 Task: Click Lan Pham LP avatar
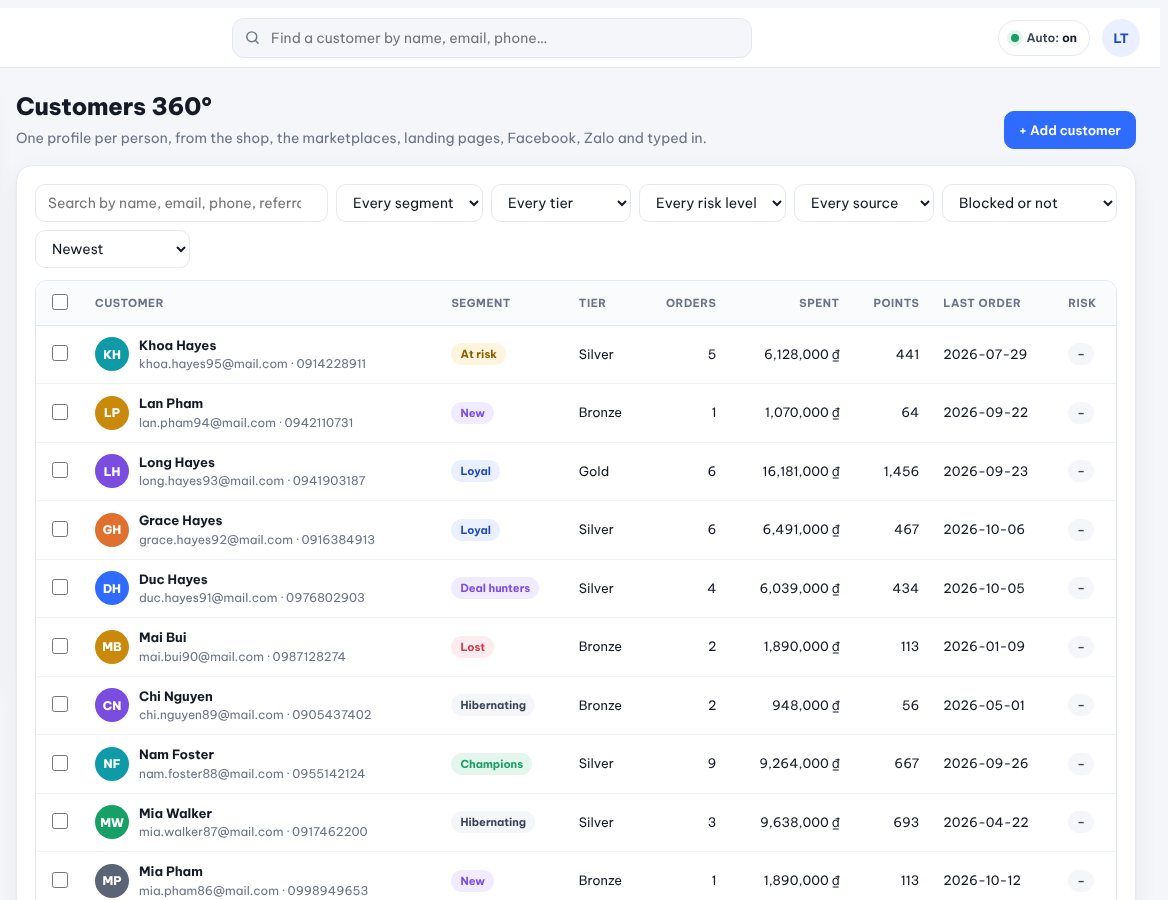[112, 413]
